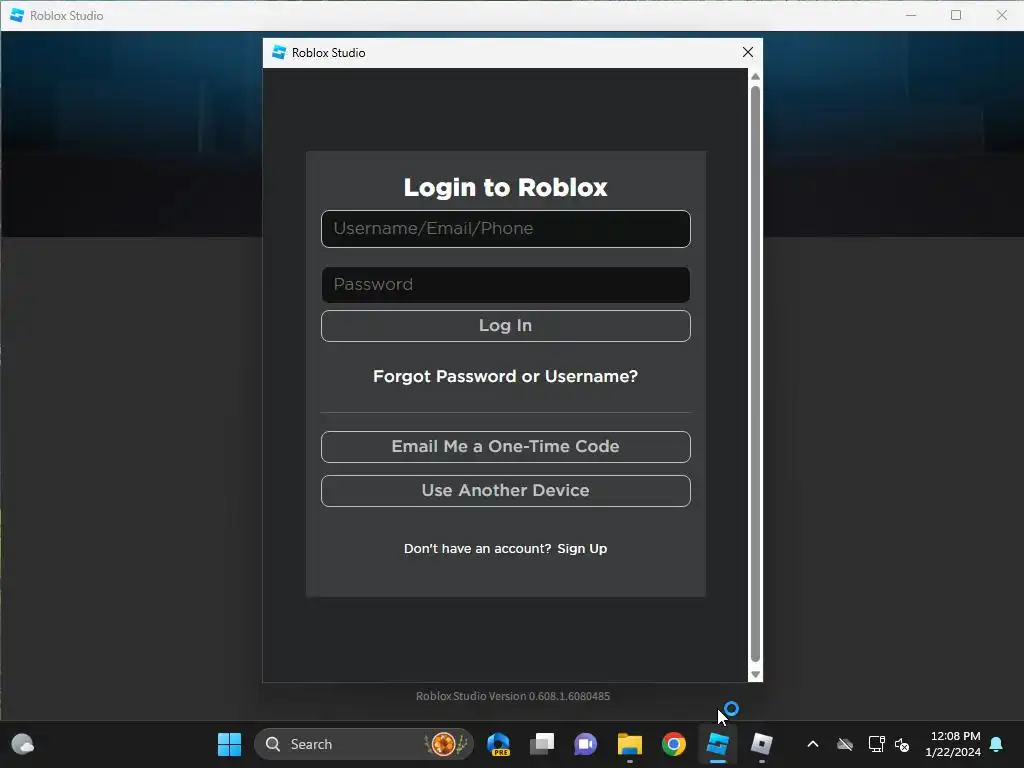The width and height of the screenshot is (1024, 768).
Task: Open the network display tray icon
Action: pos(876,744)
